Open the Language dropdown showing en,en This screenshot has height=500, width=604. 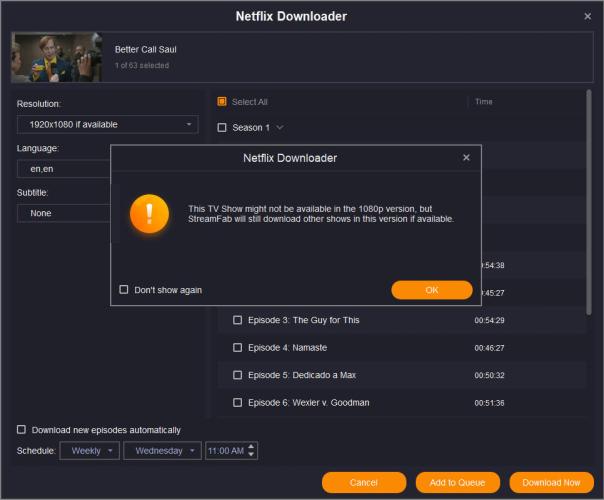coord(64,169)
